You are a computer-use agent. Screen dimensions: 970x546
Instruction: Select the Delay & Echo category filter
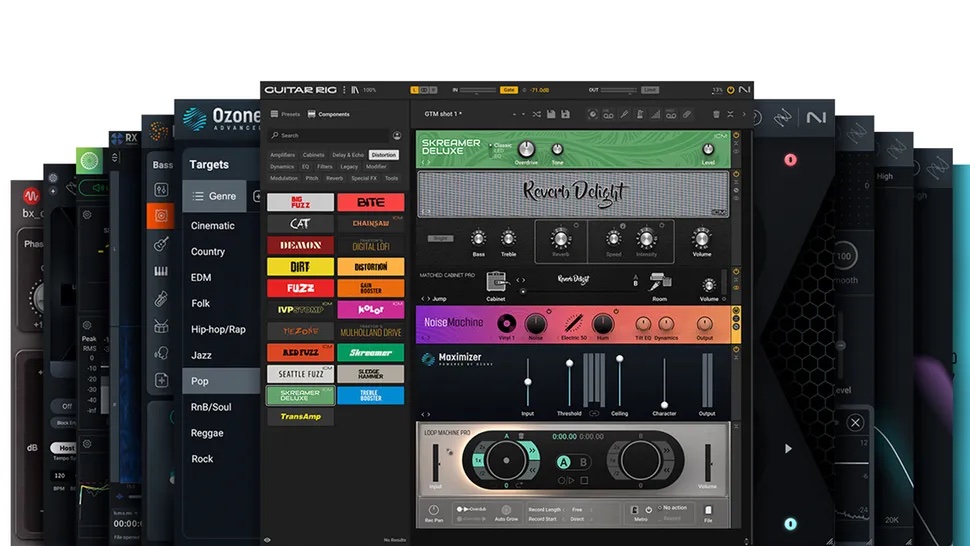348,155
